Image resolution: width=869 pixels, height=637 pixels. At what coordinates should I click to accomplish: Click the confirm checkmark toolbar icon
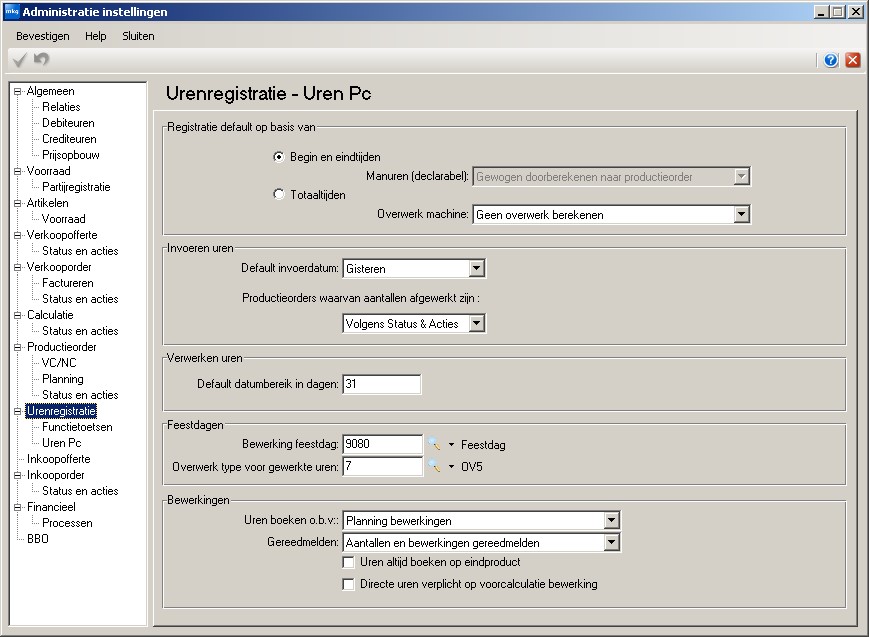pyautogui.click(x=19, y=59)
